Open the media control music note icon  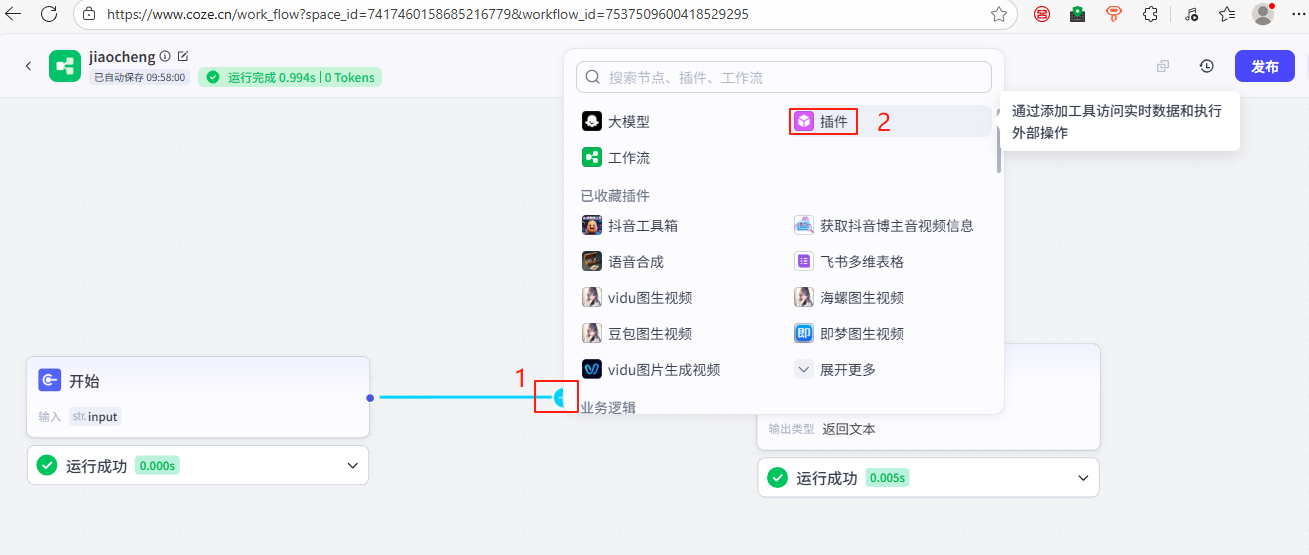coord(1190,14)
